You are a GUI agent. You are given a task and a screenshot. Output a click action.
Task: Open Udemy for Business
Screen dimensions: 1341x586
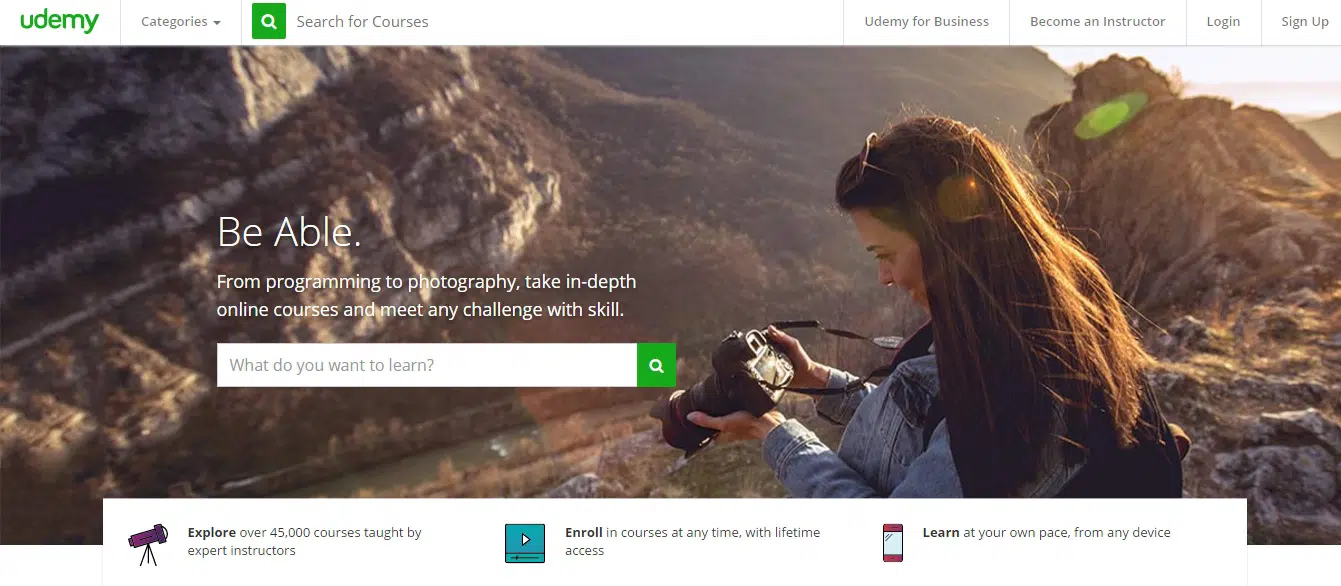click(x=926, y=22)
